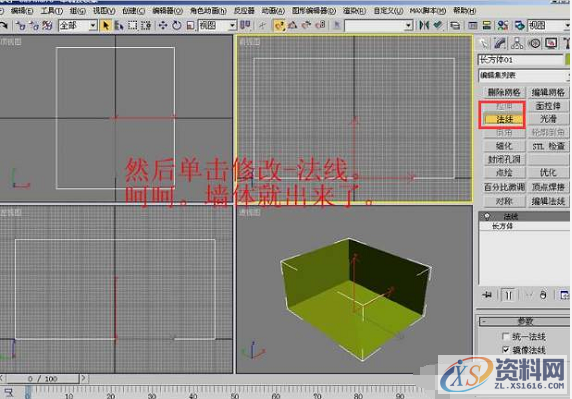
Task: Open the 编辑(E) menu
Action: (x=22, y=11)
